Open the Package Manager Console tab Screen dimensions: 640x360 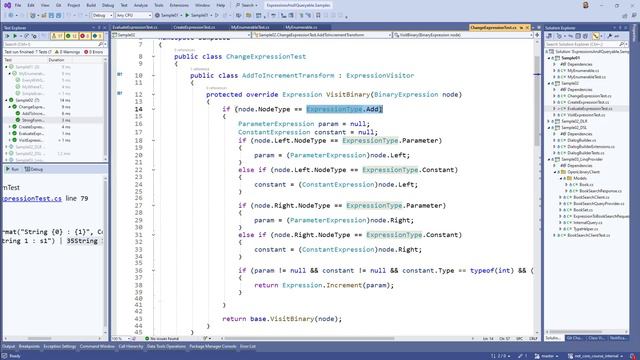pos(213,347)
